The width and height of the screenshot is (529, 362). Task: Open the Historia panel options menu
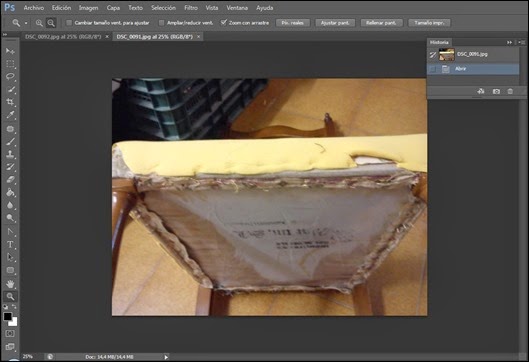522,42
